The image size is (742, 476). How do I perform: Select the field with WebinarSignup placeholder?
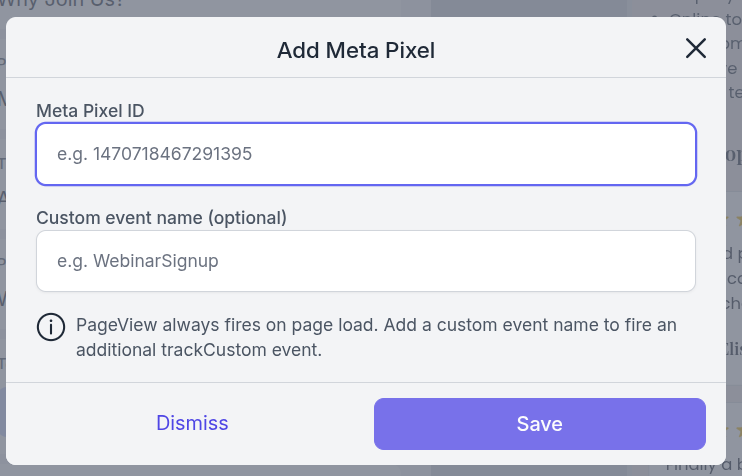click(366, 261)
